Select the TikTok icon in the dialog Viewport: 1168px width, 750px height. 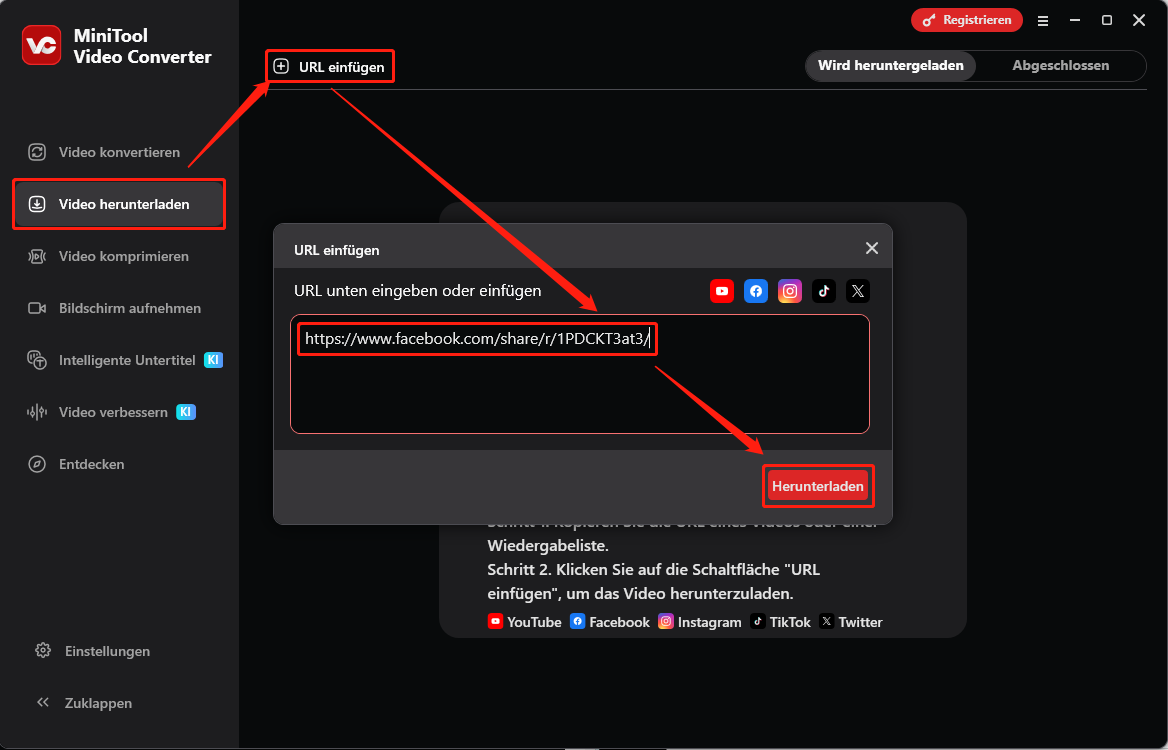[x=824, y=291]
